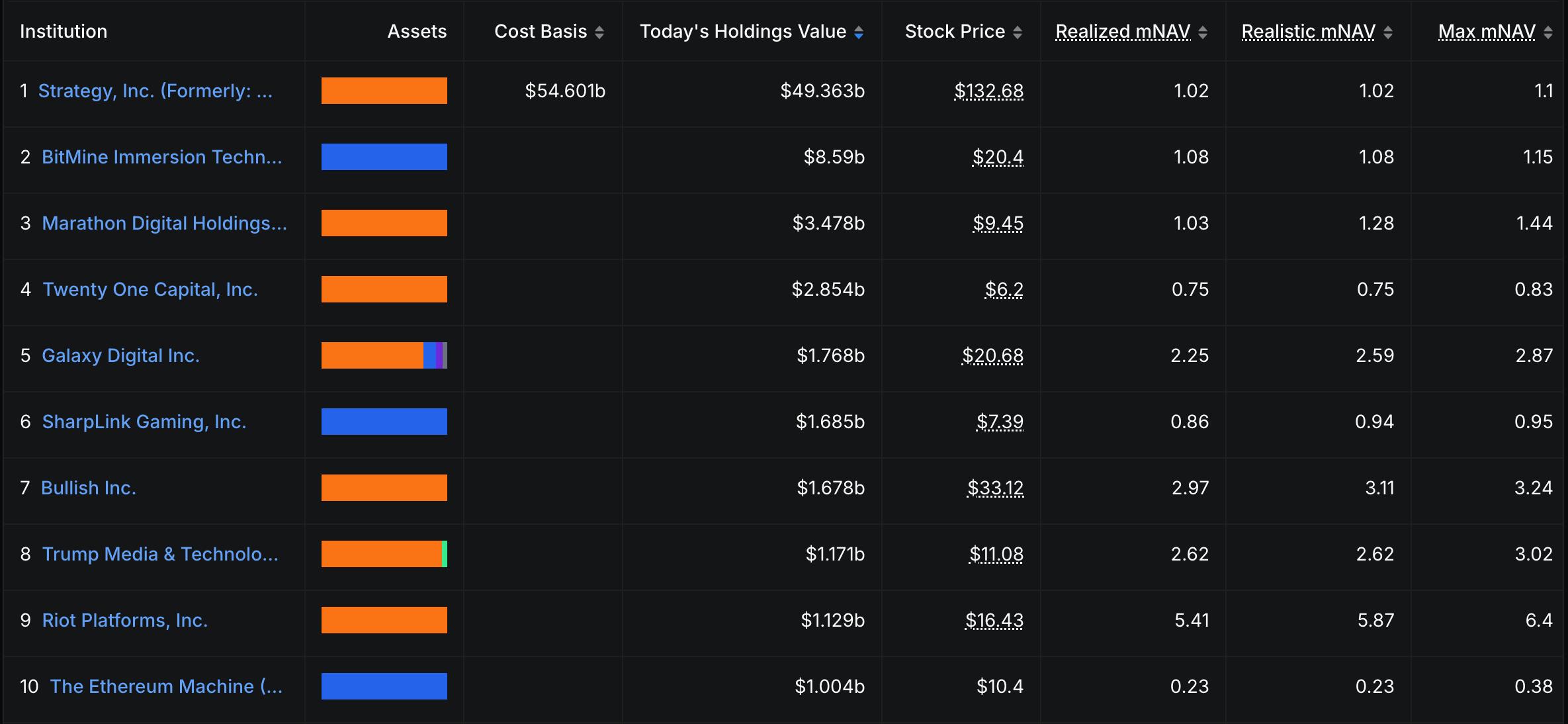Click the Realized mNAV header label
1568x724 pixels.
click(x=1122, y=31)
